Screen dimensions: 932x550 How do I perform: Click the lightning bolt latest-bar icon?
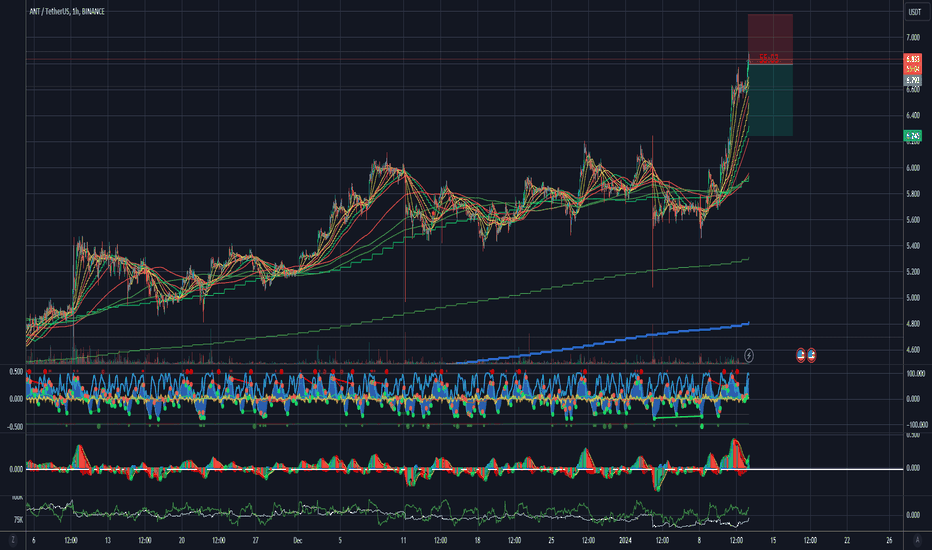749,356
